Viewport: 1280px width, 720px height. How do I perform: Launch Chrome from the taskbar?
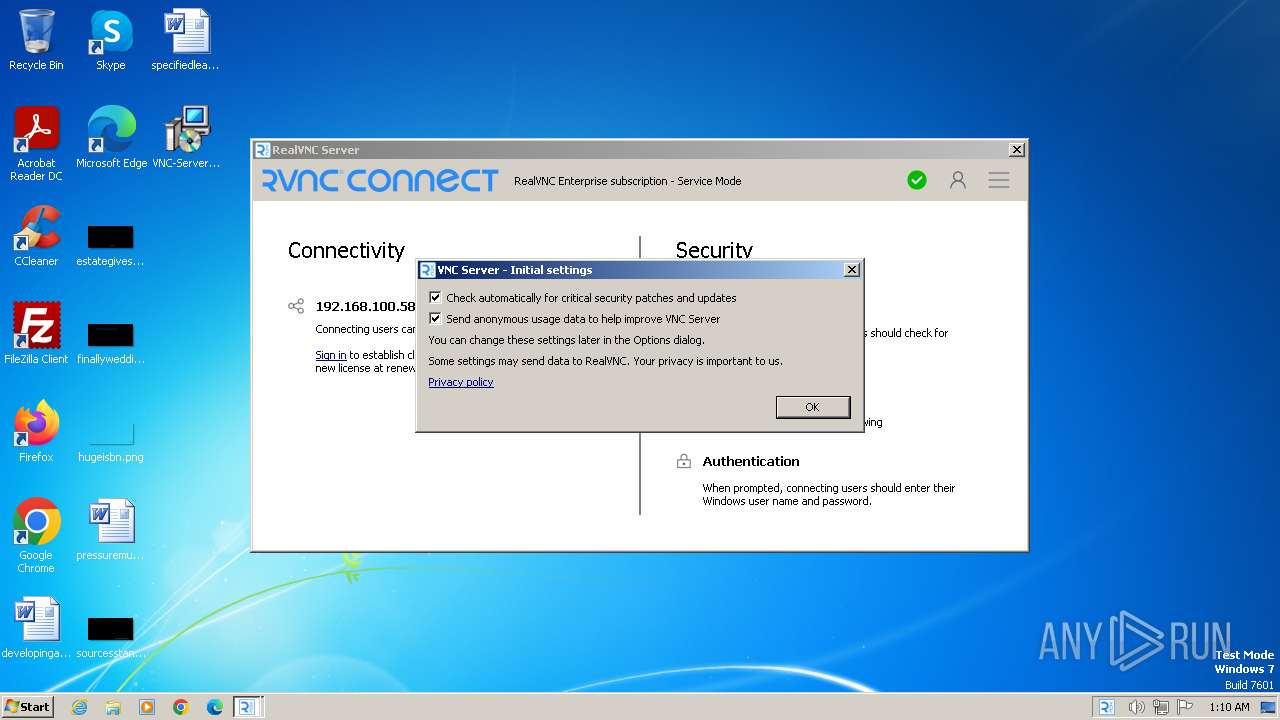pos(181,707)
